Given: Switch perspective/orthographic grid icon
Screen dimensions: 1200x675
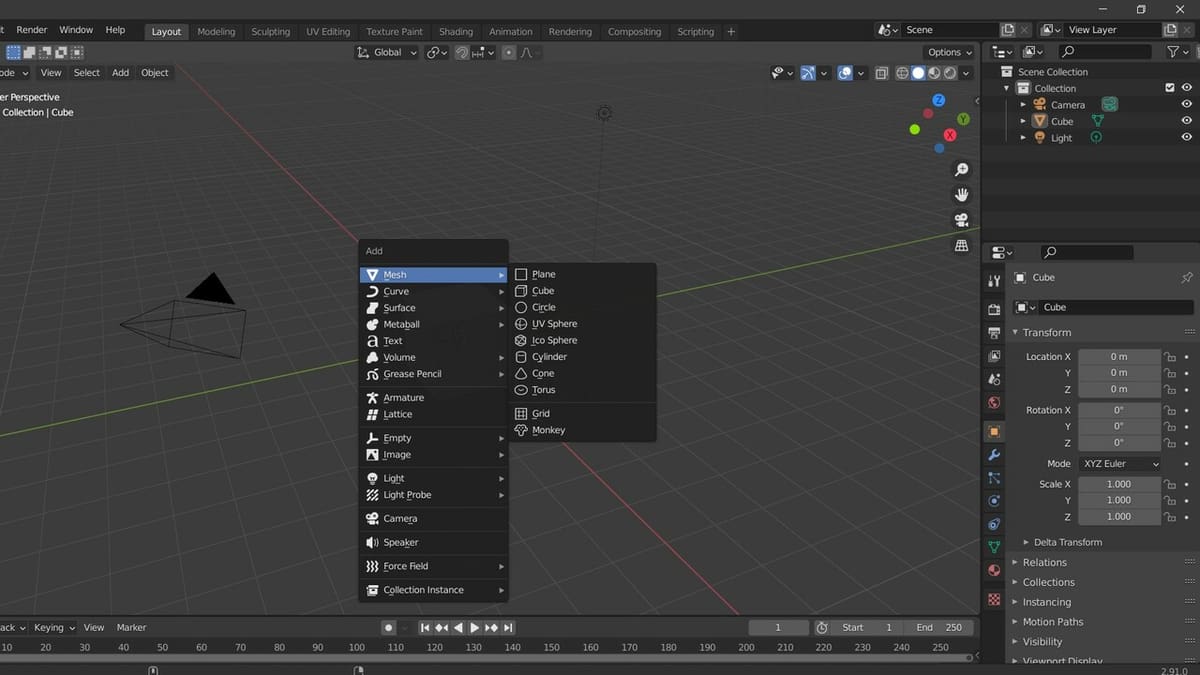Looking at the screenshot, I should 962,245.
